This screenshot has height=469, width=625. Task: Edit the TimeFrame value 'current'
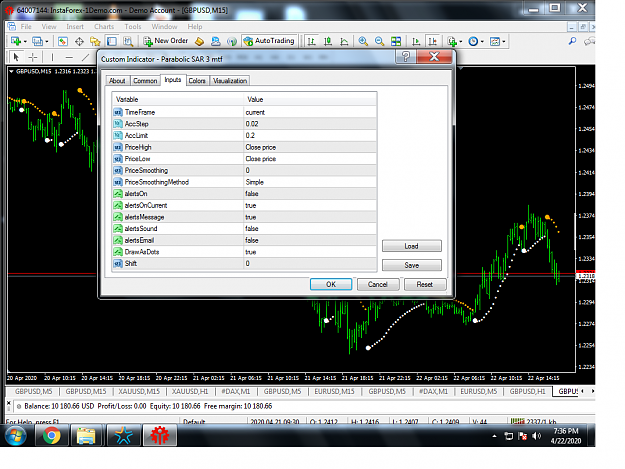click(310, 112)
